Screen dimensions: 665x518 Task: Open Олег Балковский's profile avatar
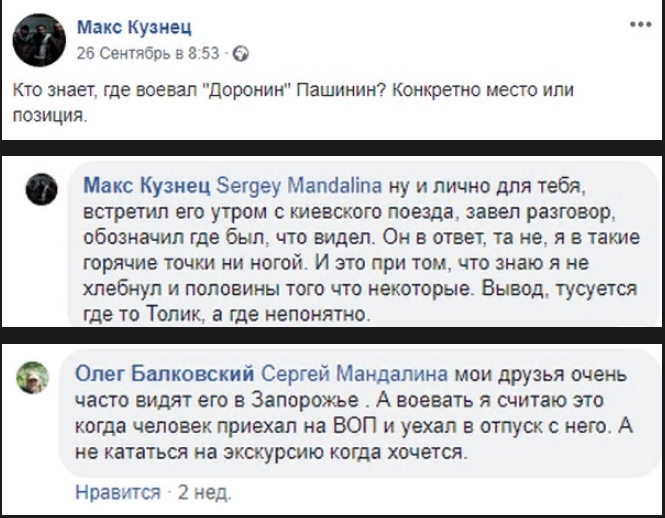(x=33, y=377)
